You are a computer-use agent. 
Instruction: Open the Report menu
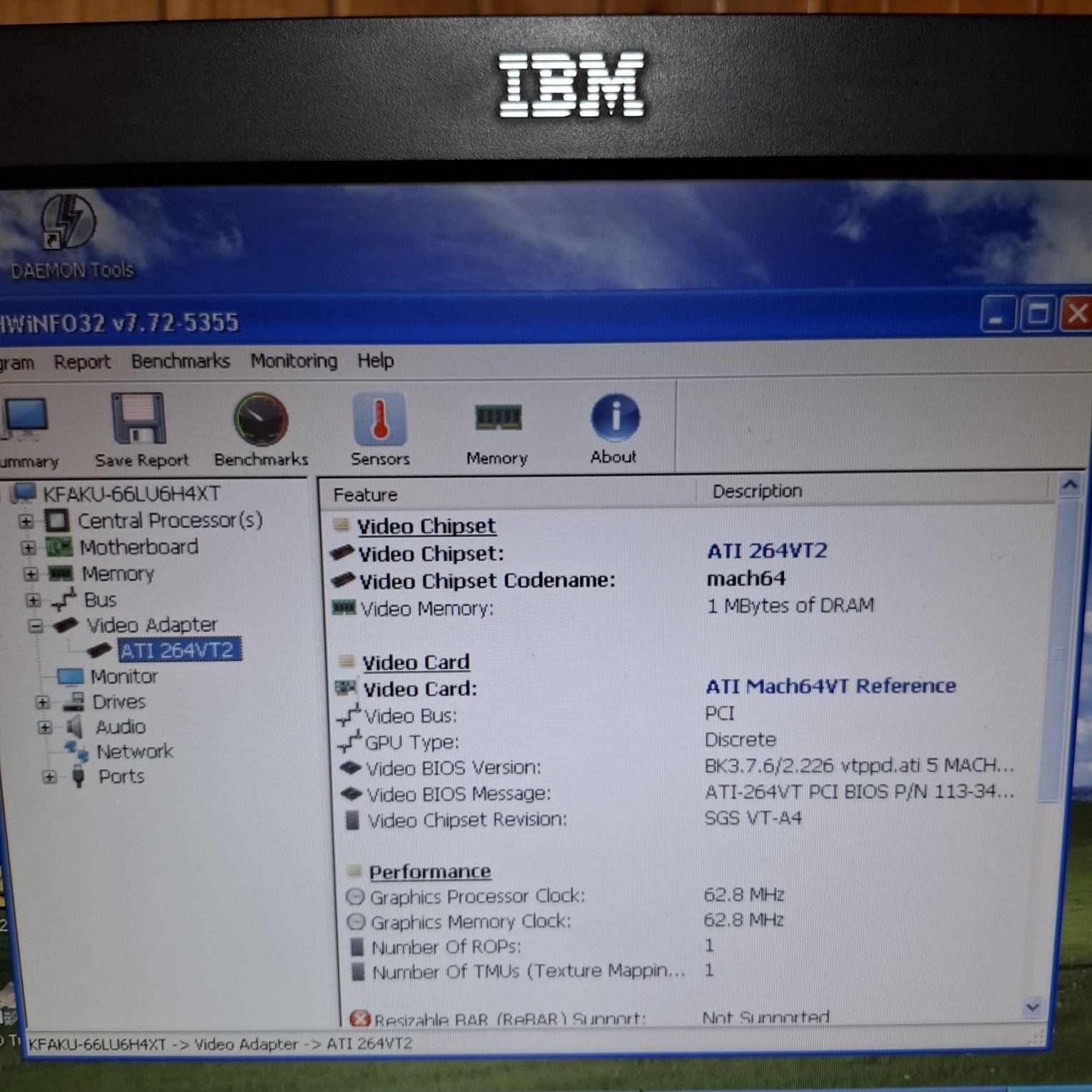[x=82, y=362]
